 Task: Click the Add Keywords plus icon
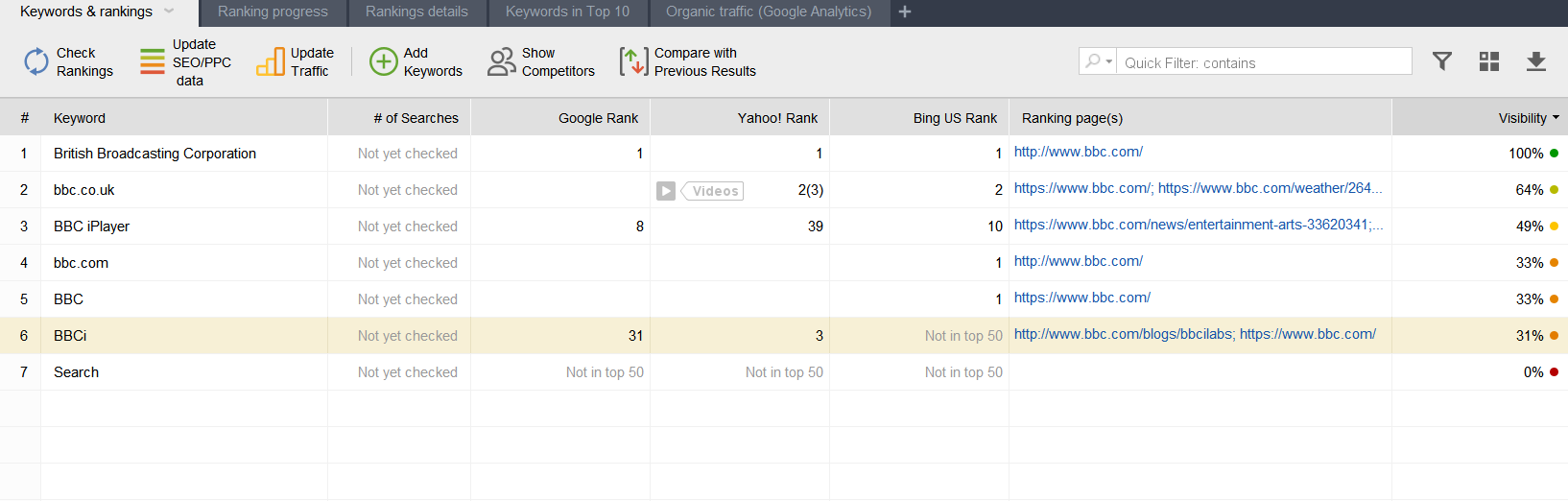pos(384,61)
